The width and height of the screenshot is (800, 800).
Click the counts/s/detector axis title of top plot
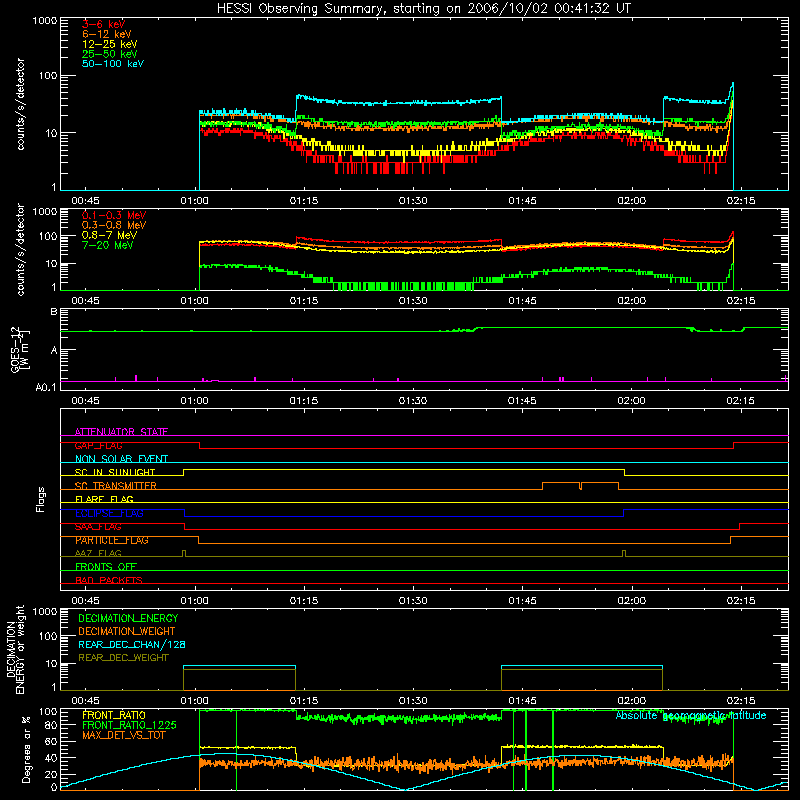pyautogui.click(x=20, y=104)
